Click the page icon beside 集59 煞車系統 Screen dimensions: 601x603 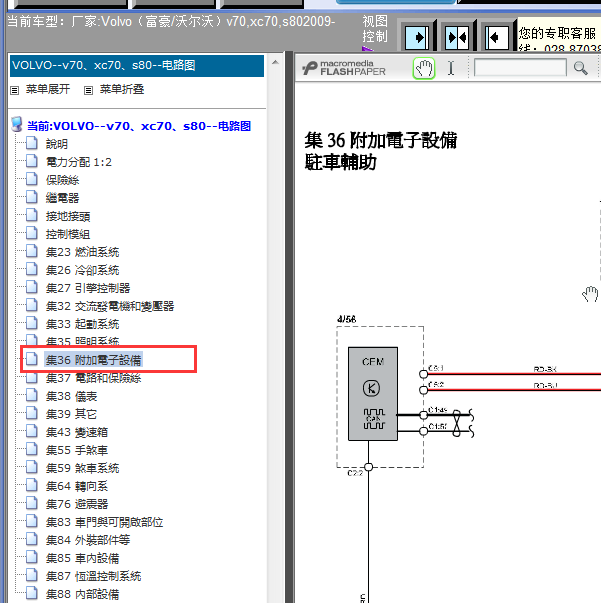tap(32, 467)
